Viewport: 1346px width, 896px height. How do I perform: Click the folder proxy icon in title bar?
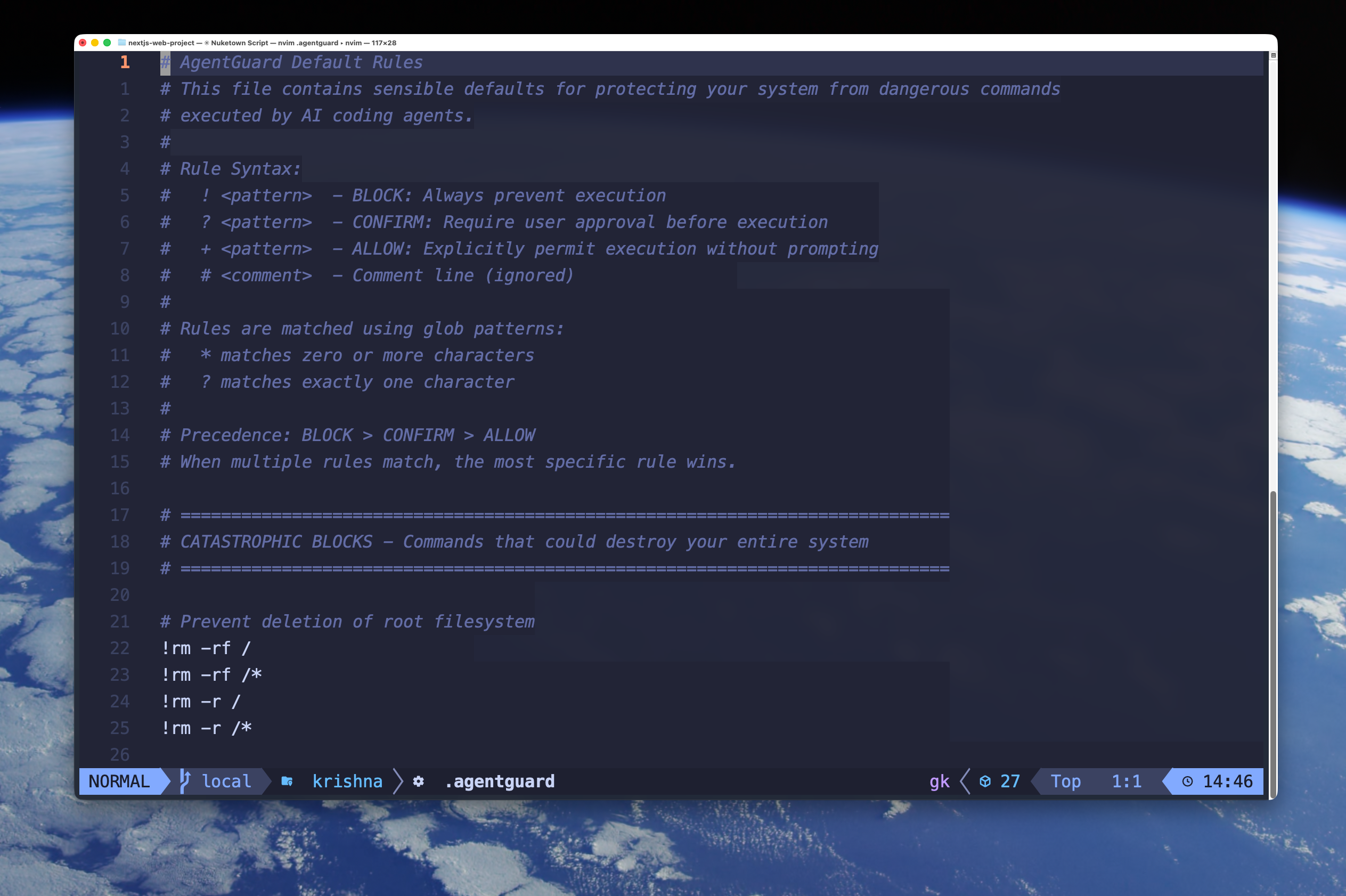coord(121,43)
